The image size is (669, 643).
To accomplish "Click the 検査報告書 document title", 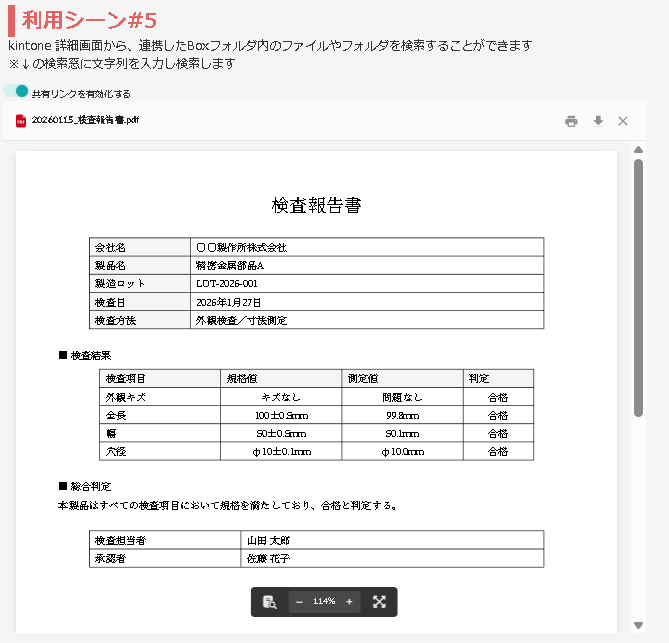I will (317, 205).
